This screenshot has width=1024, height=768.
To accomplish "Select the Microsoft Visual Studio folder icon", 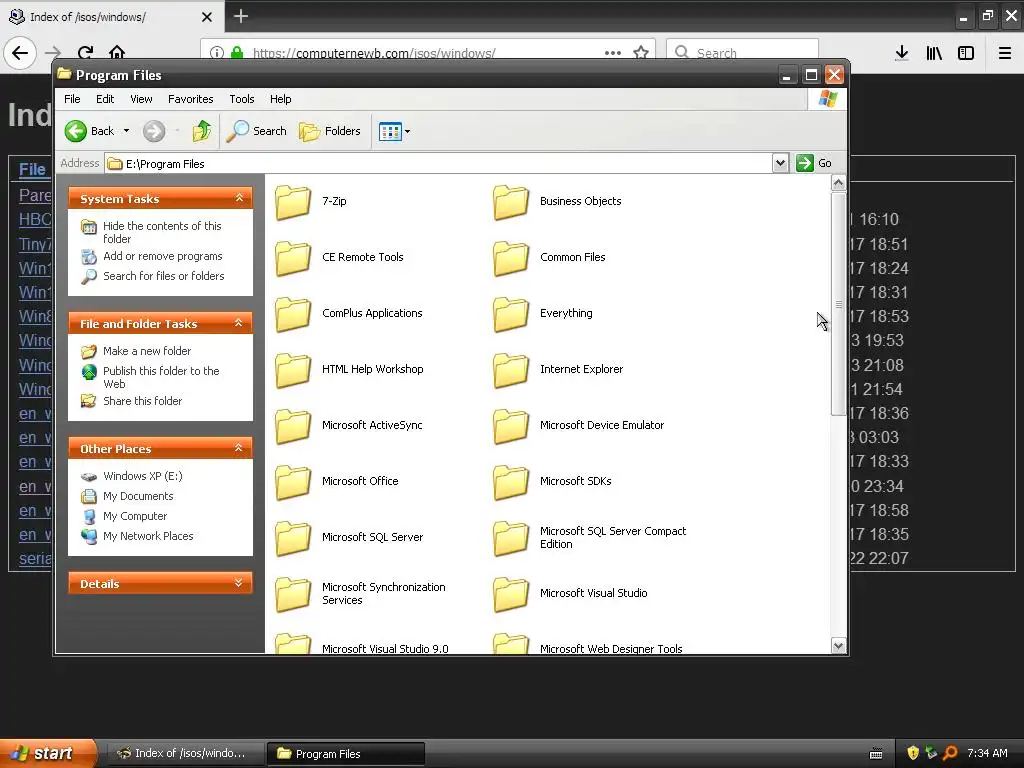I will coord(511,595).
